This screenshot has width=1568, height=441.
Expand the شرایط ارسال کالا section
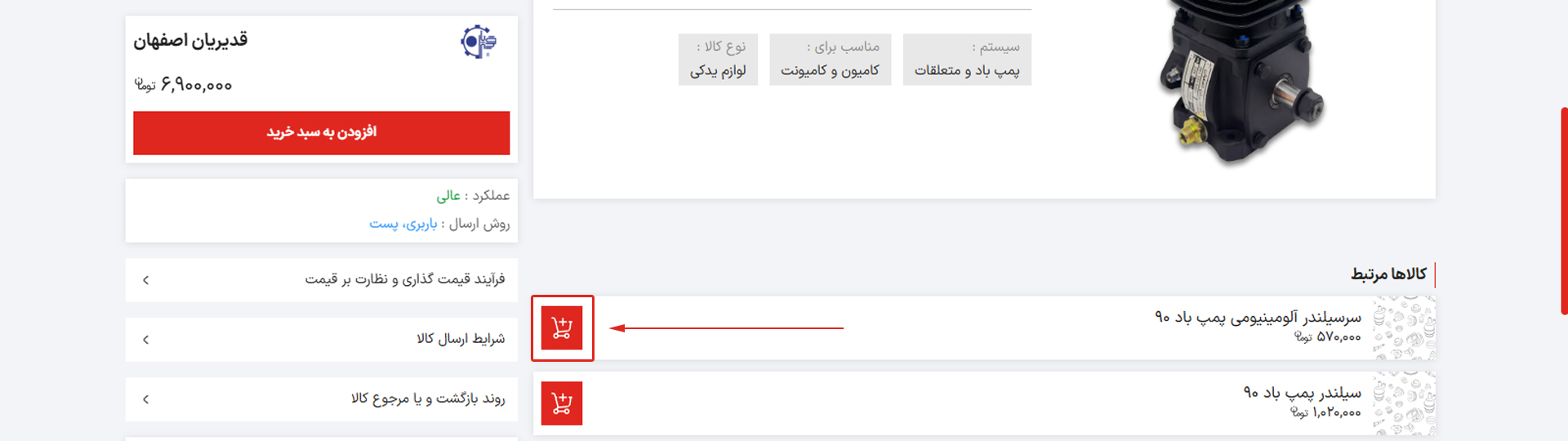[322, 340]
